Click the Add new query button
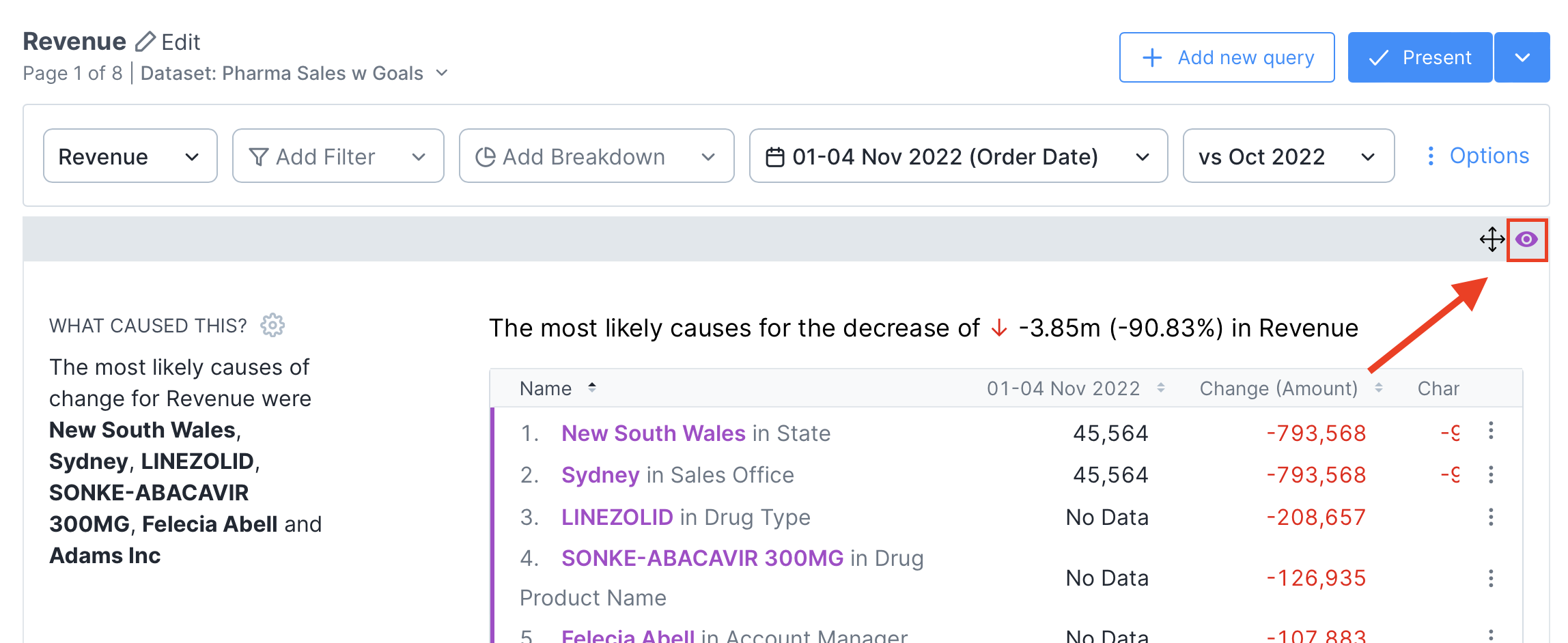This screenshot has height=643, width=1568. [x=1227, y=58]
